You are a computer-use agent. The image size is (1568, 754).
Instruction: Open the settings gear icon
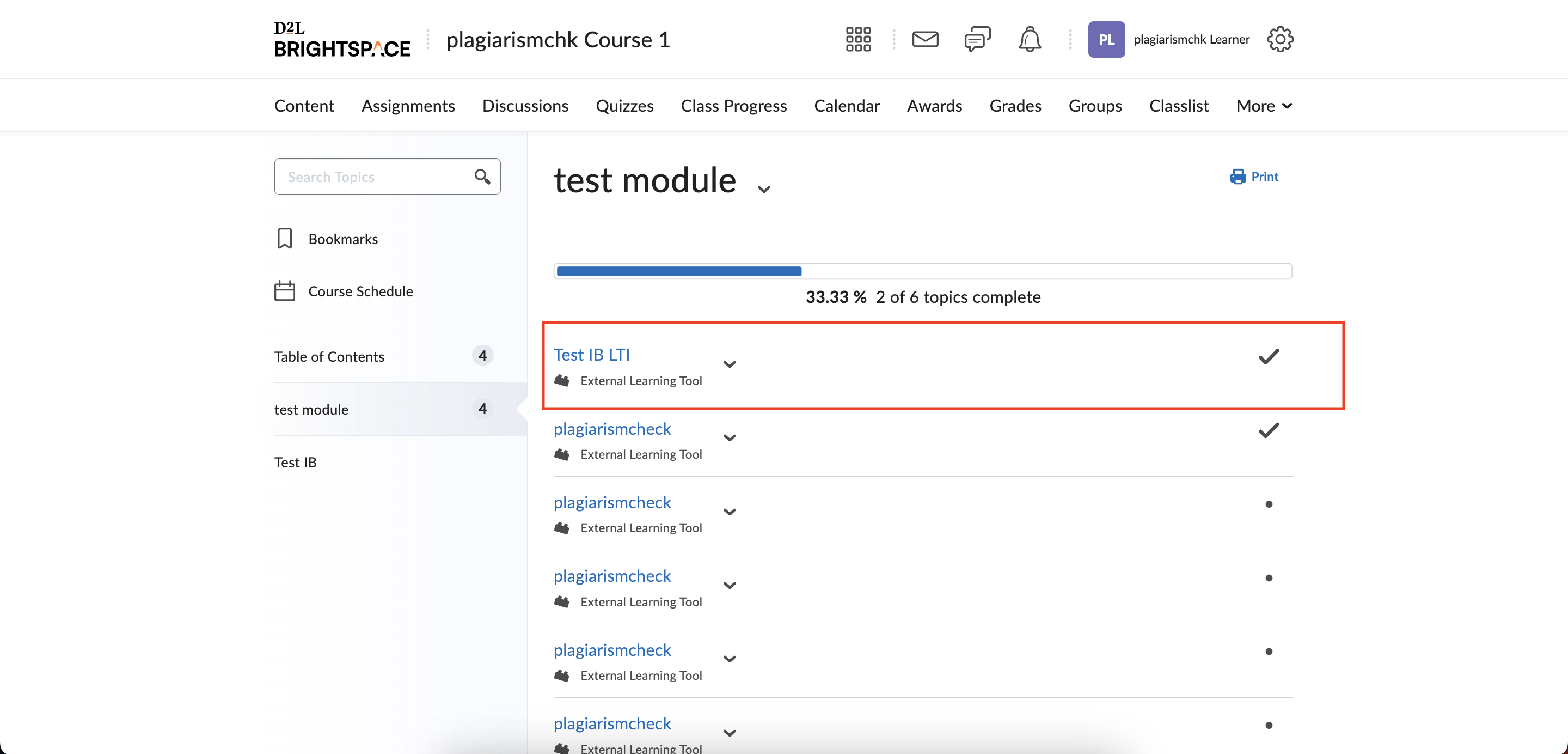coord(1282,39)
